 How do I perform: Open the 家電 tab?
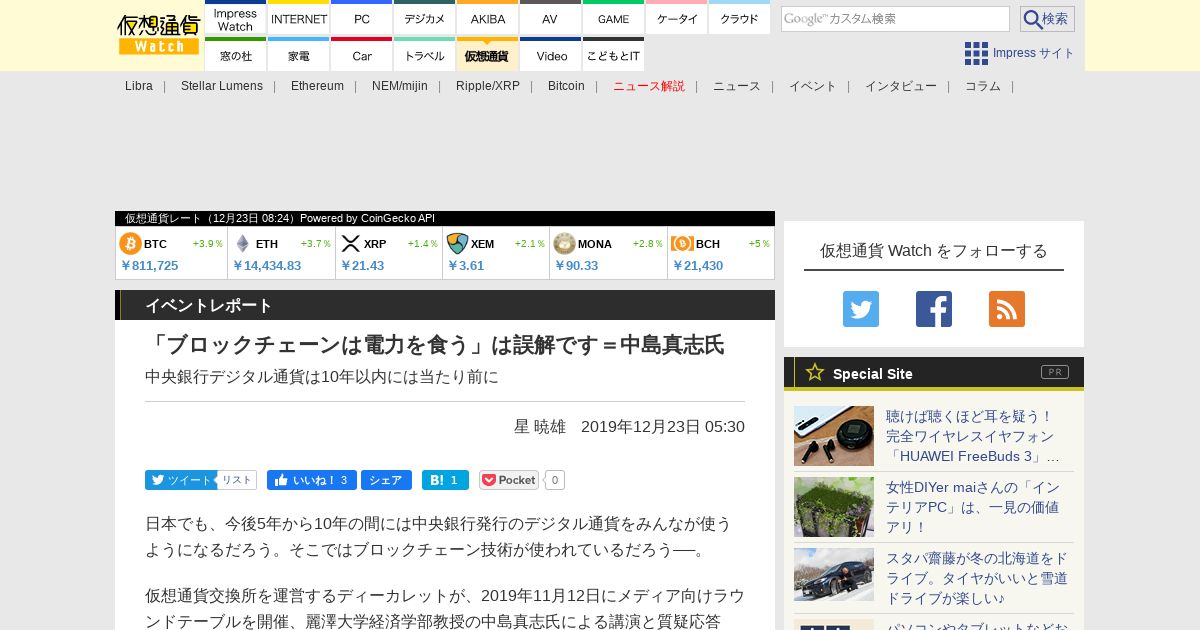tap(299, 56)
